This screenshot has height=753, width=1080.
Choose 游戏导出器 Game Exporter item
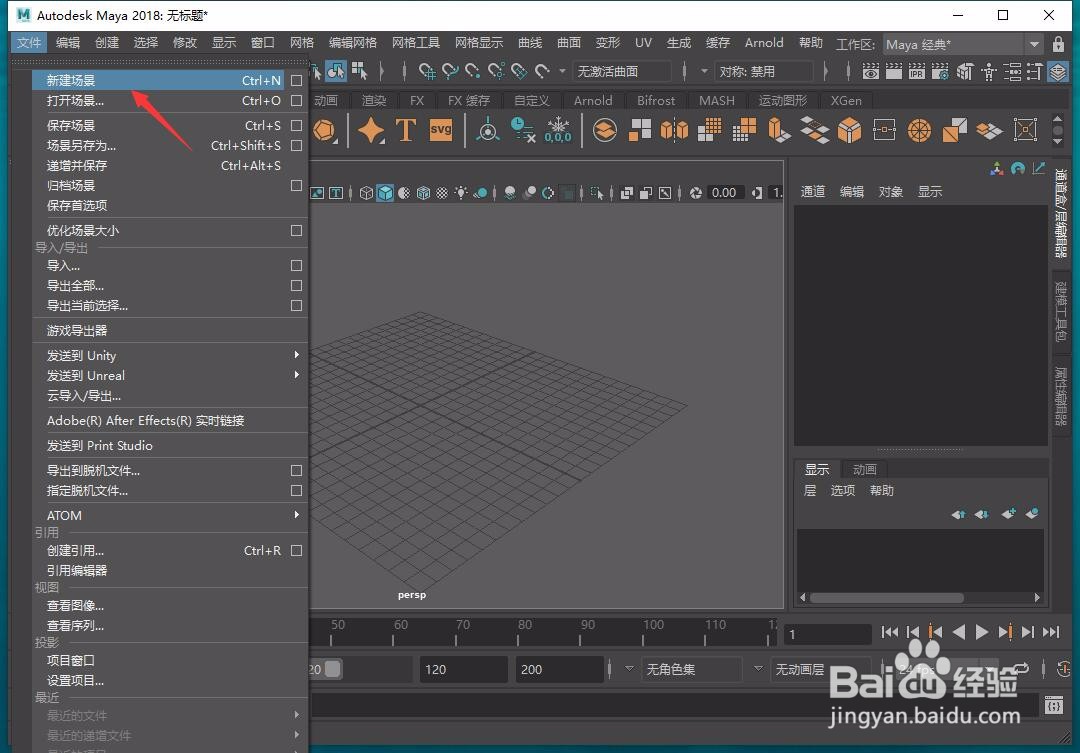pyautogui.click(x=169, y=331)
